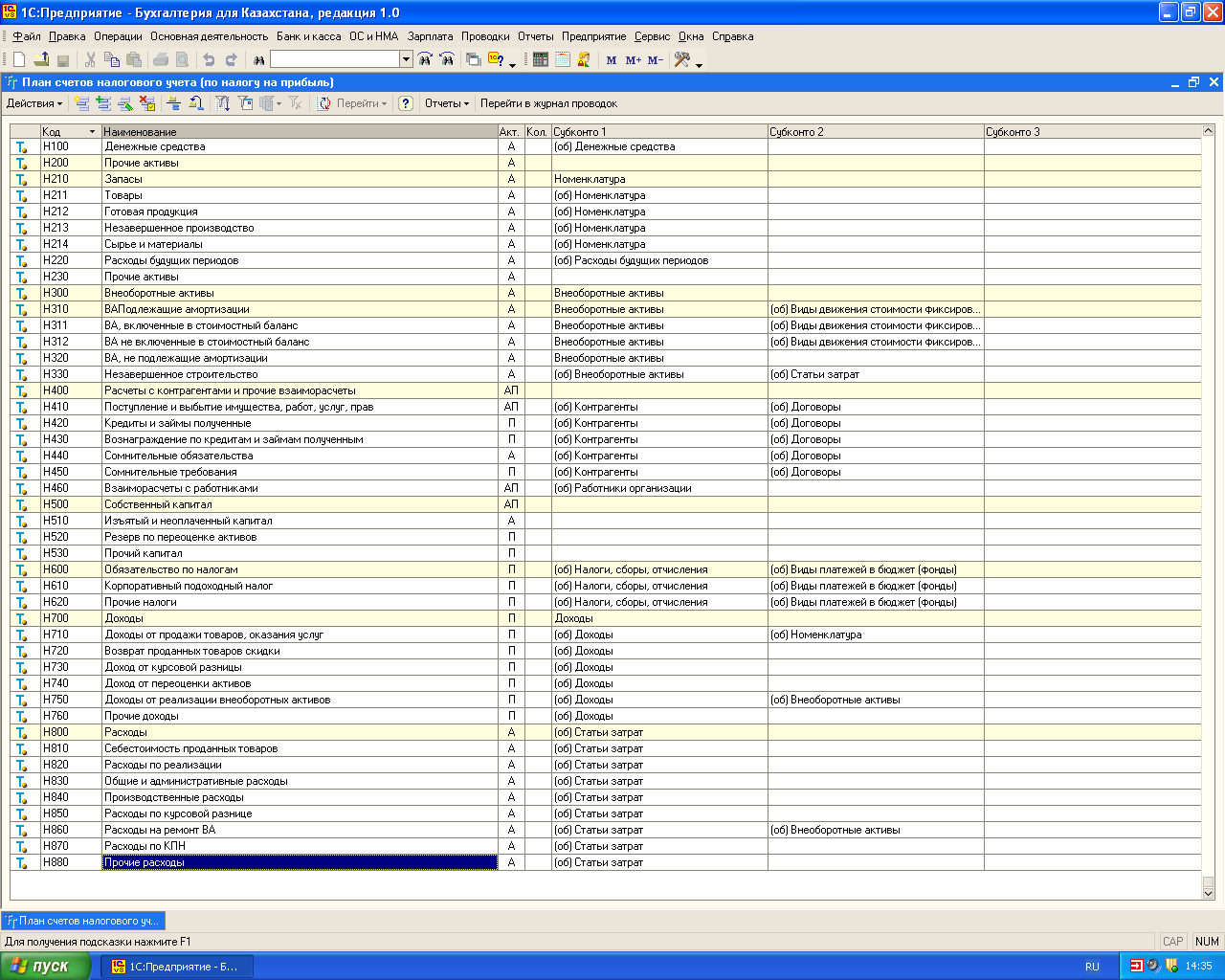Open the Отчеты dropdown
1225x980 pixels.
tap(447, 103)
